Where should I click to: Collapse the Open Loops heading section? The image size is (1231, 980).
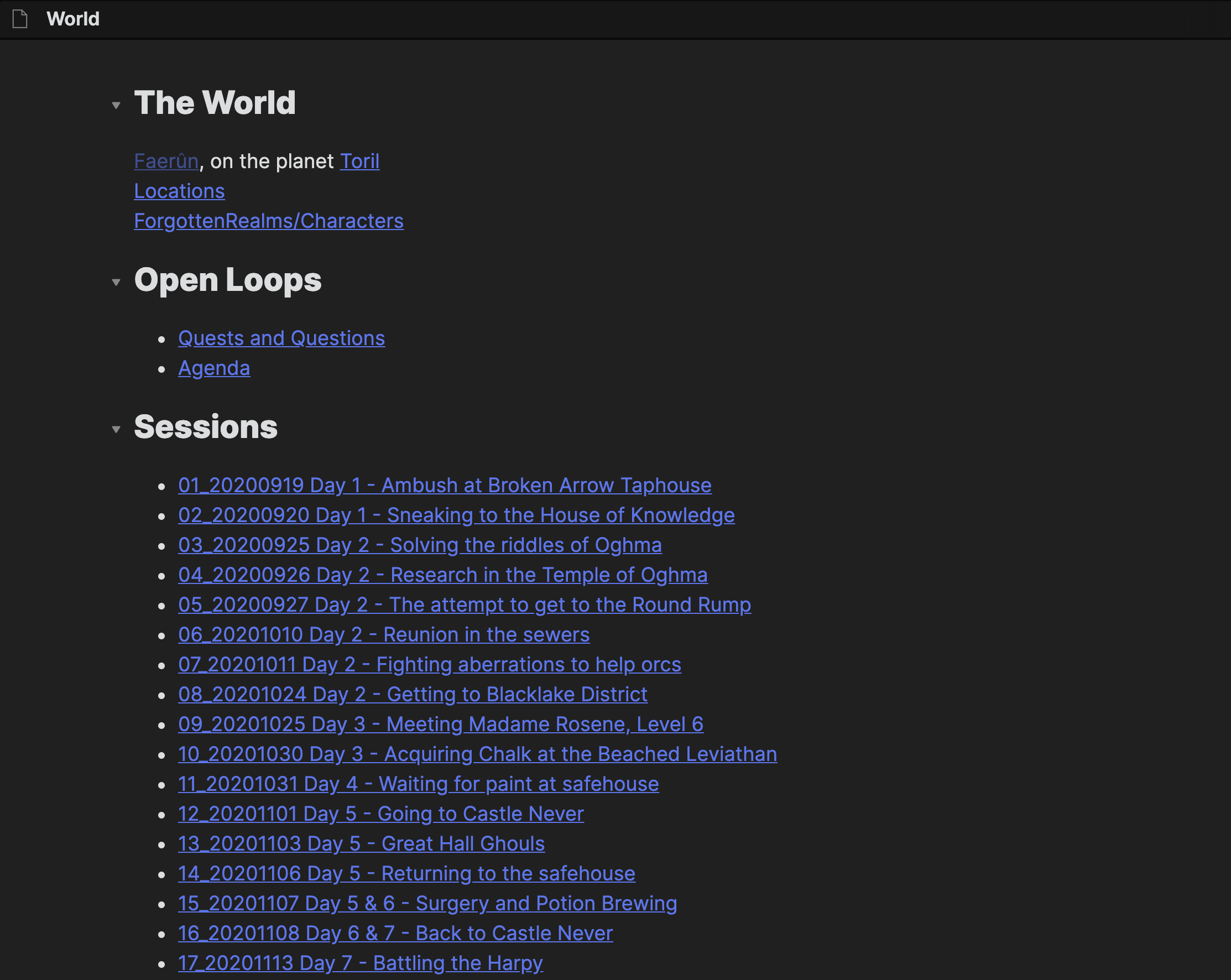[116, 282]
